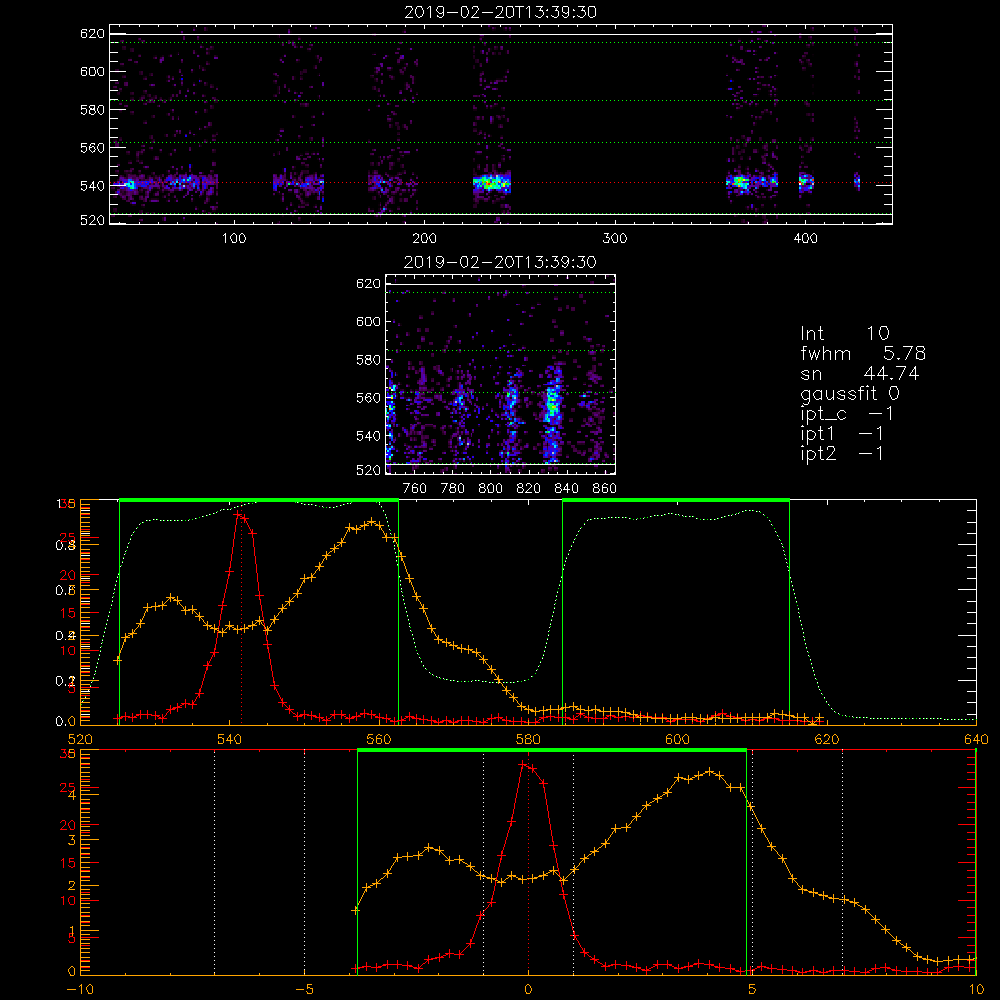Viewport: 1000px width, 1000px height.
Task: Click the timestamp title above the middle image
Action: tap(501, 262)
